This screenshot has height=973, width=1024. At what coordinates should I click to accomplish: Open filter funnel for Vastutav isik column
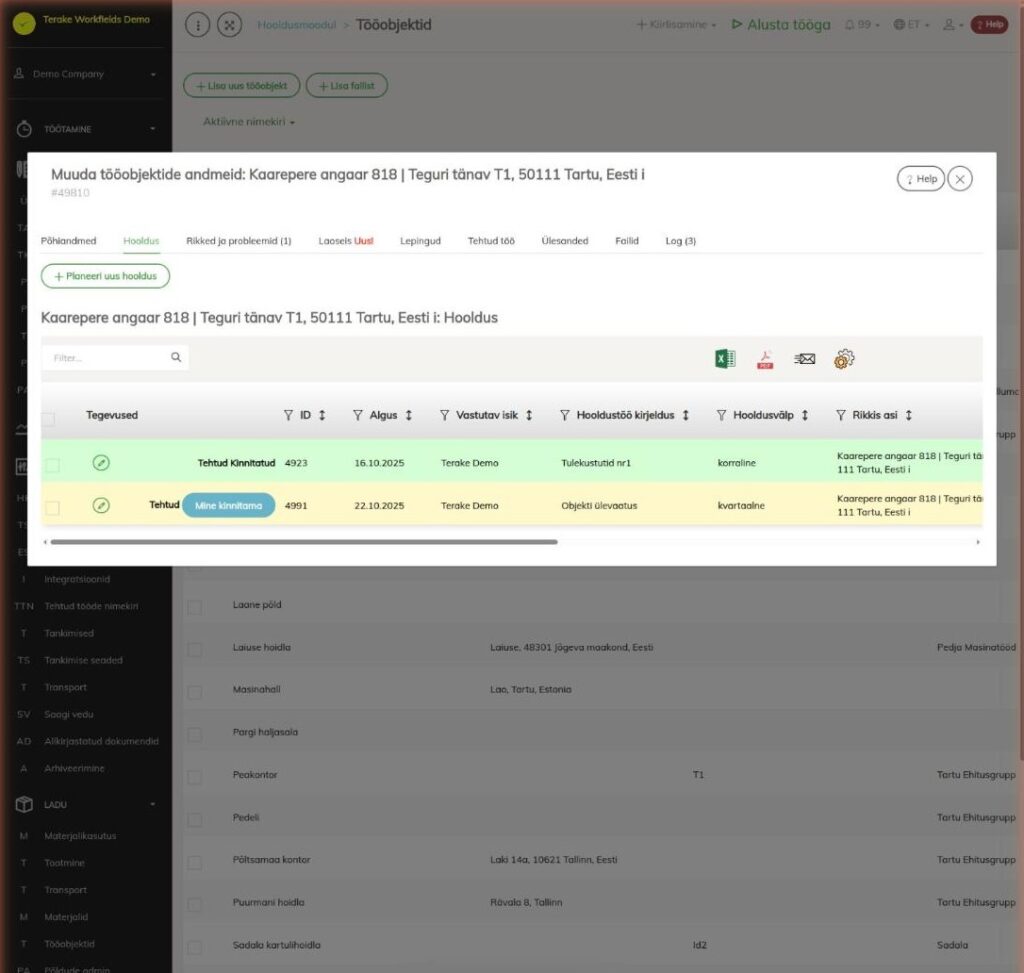point(444,415)
